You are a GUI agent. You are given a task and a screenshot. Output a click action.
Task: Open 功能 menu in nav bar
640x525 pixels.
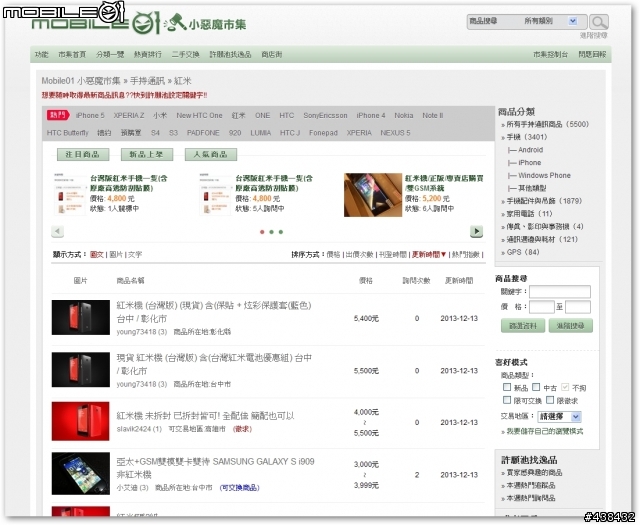pyautogui.click(x=42, y=54)
